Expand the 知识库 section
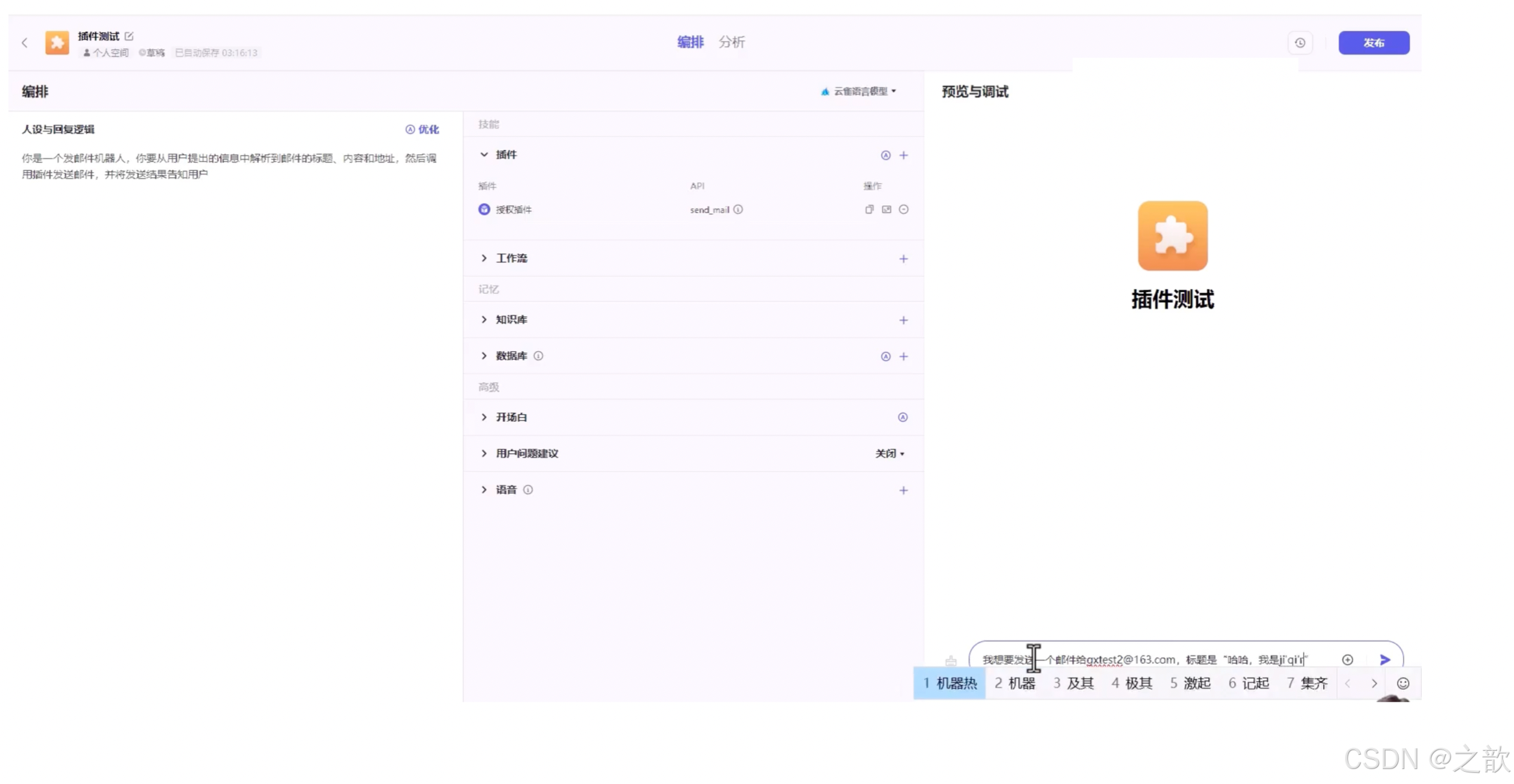The width and height of the screenshot is (1514, 784). click(x=484, y=319)
